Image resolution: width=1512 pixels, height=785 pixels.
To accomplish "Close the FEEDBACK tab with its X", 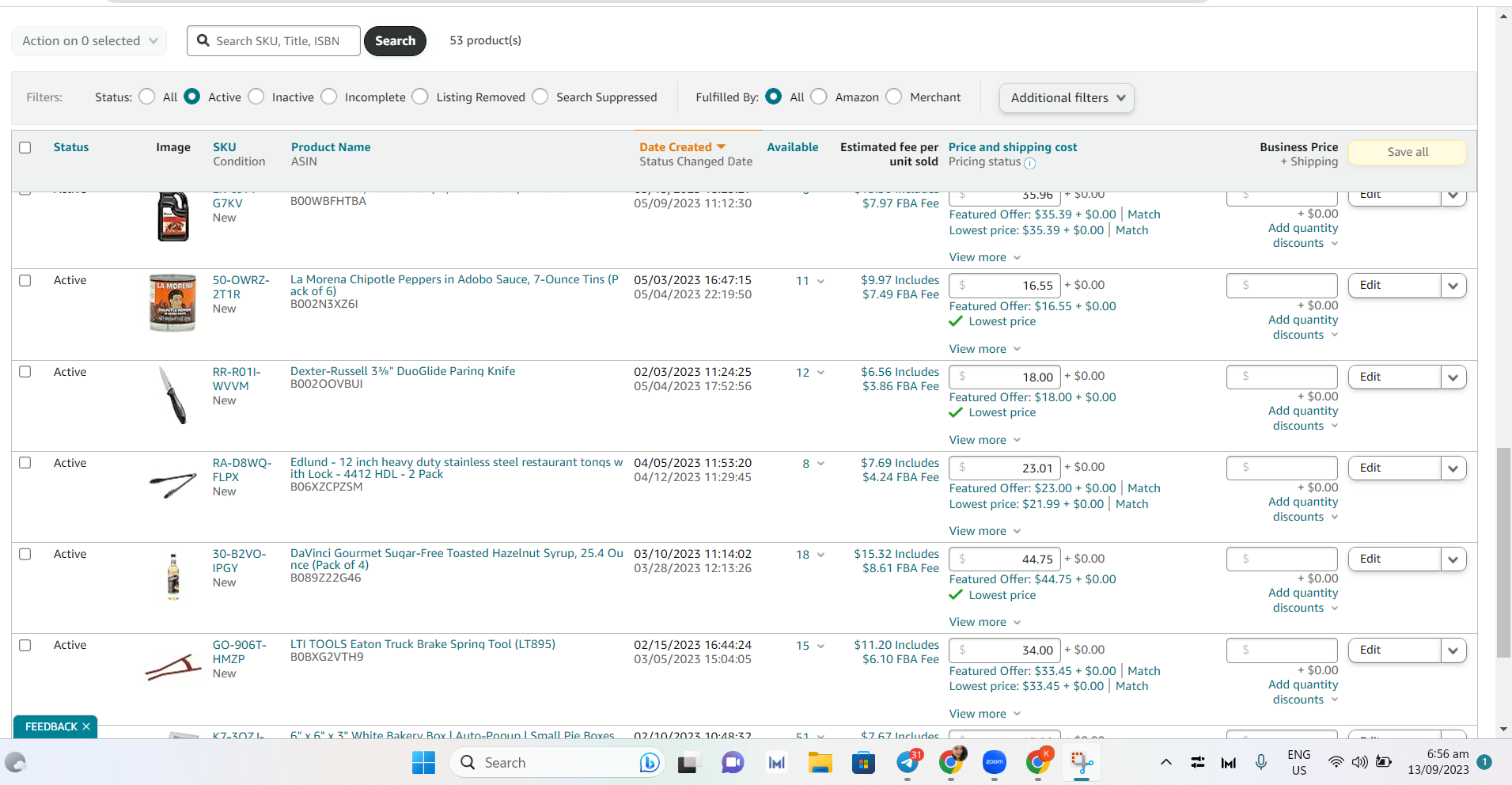I will 86,726.
